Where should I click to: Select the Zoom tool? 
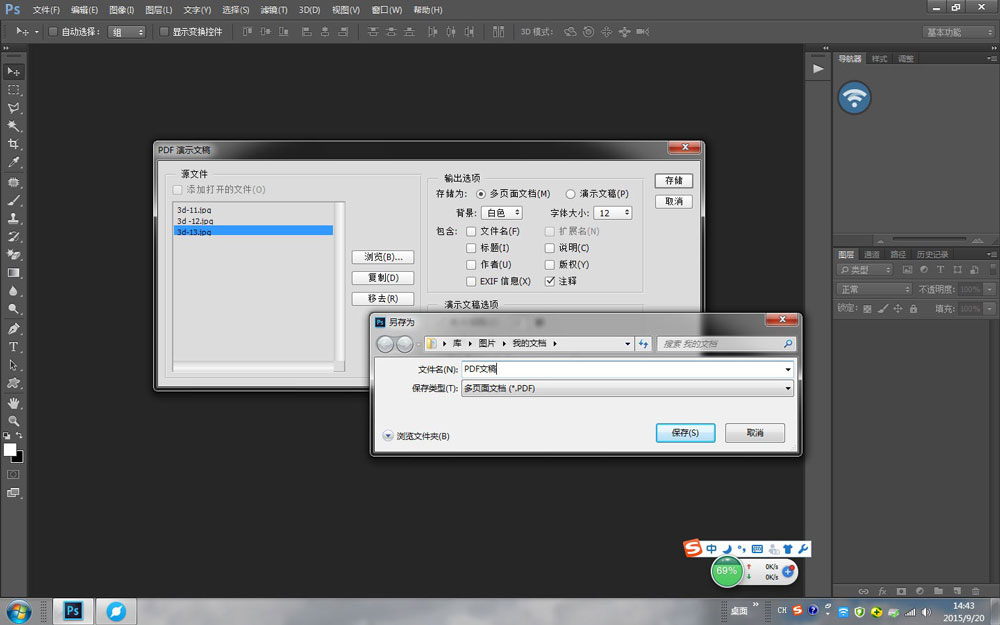(13, 421)
